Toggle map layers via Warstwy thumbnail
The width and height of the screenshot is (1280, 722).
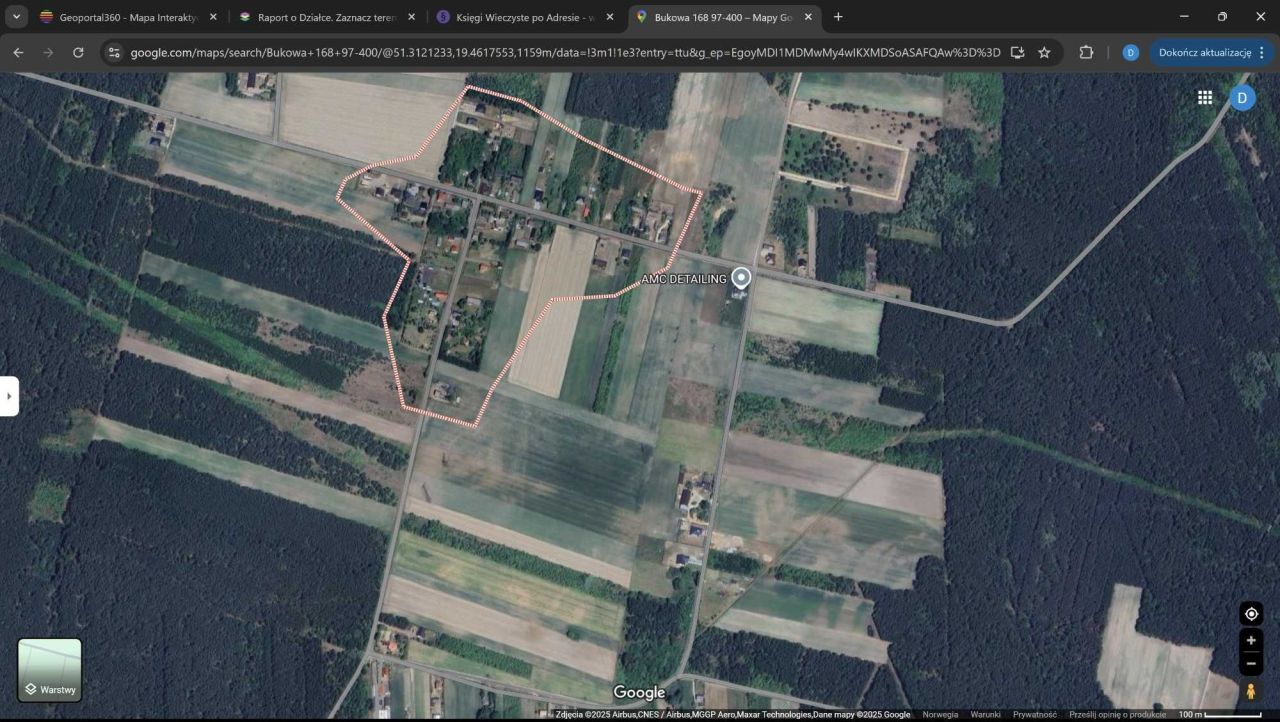coord(50,670)
